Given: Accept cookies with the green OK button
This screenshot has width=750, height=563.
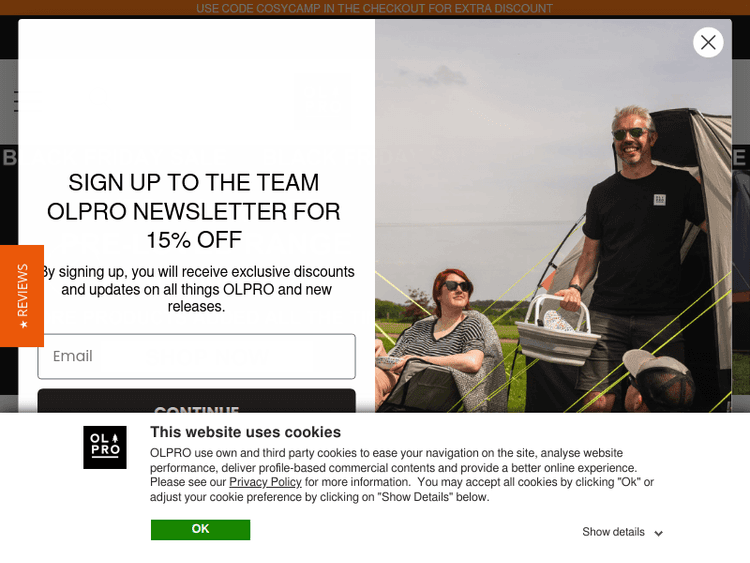Looking at the screenshot, I should [x=200, y=529].
